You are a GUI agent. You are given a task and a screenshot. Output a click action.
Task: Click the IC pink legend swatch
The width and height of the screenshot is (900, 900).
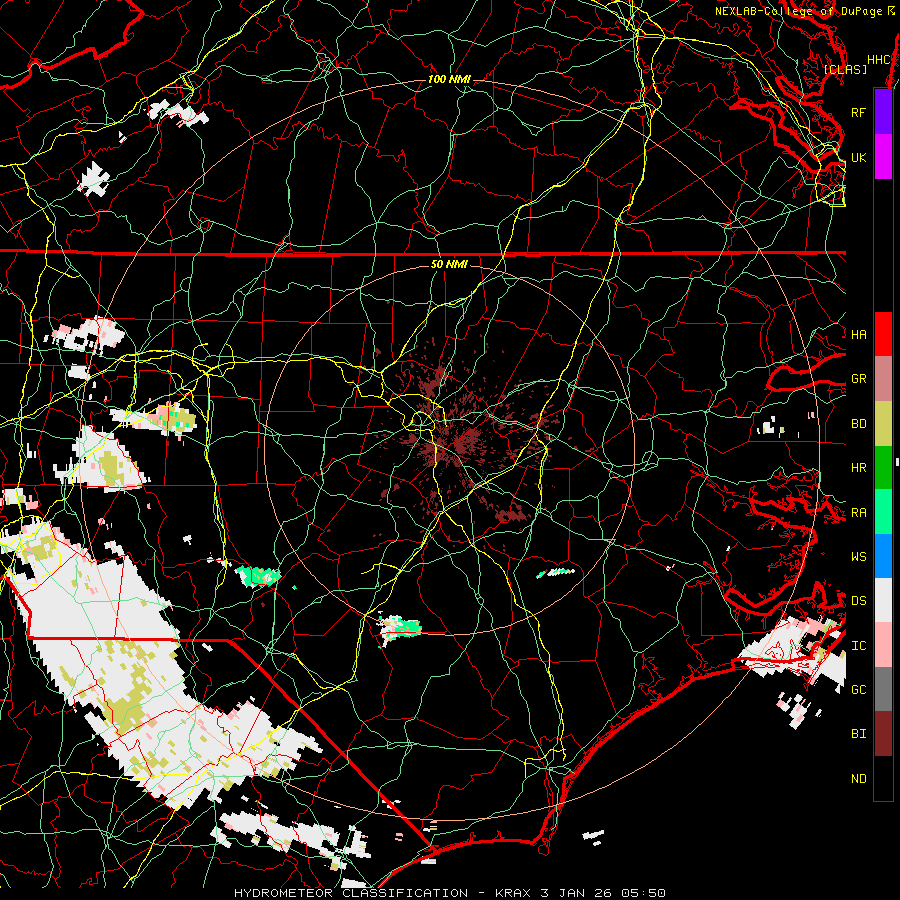click(883, 645)
